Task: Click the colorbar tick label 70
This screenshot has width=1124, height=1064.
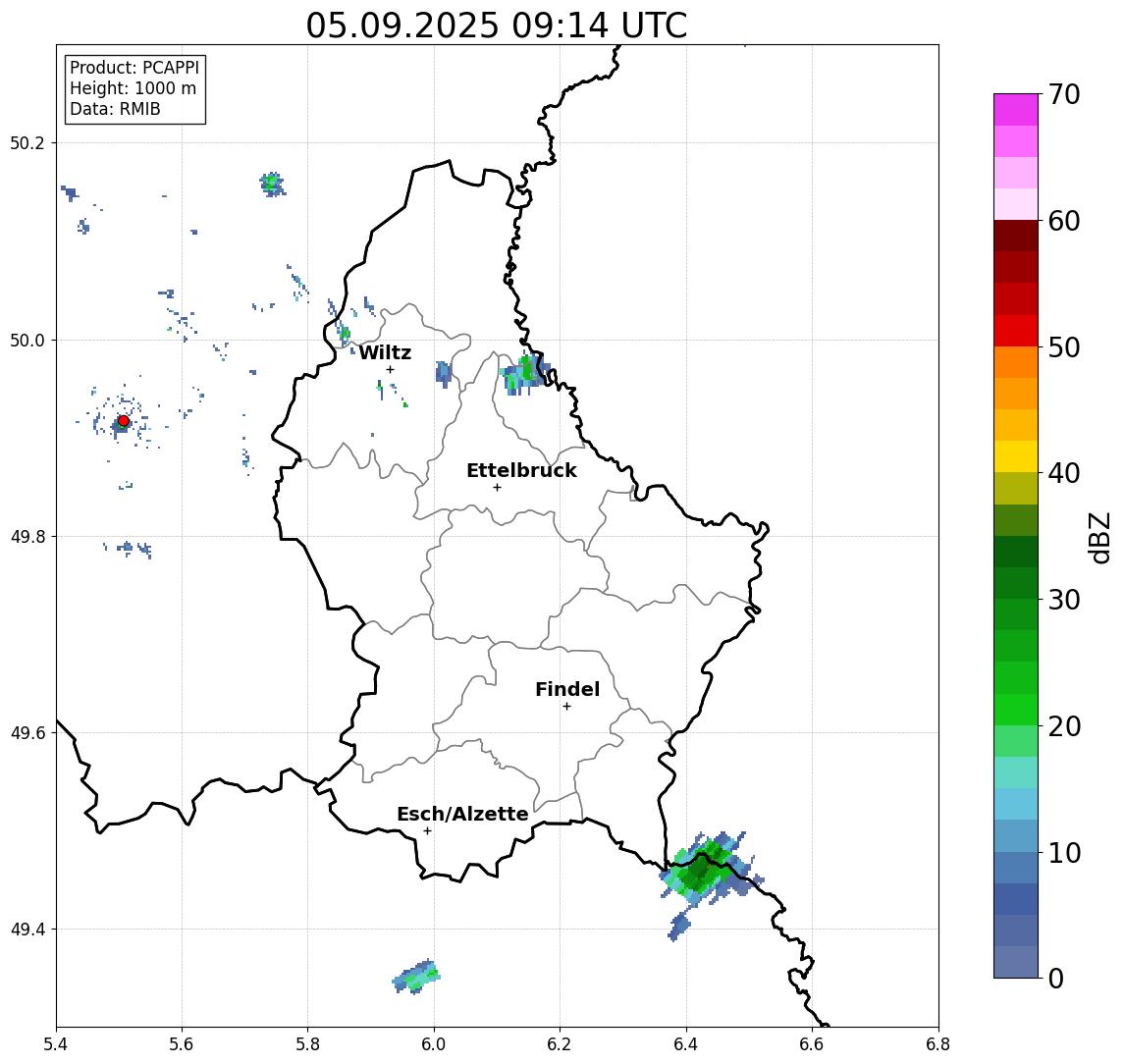Action: coord(1063,94)
